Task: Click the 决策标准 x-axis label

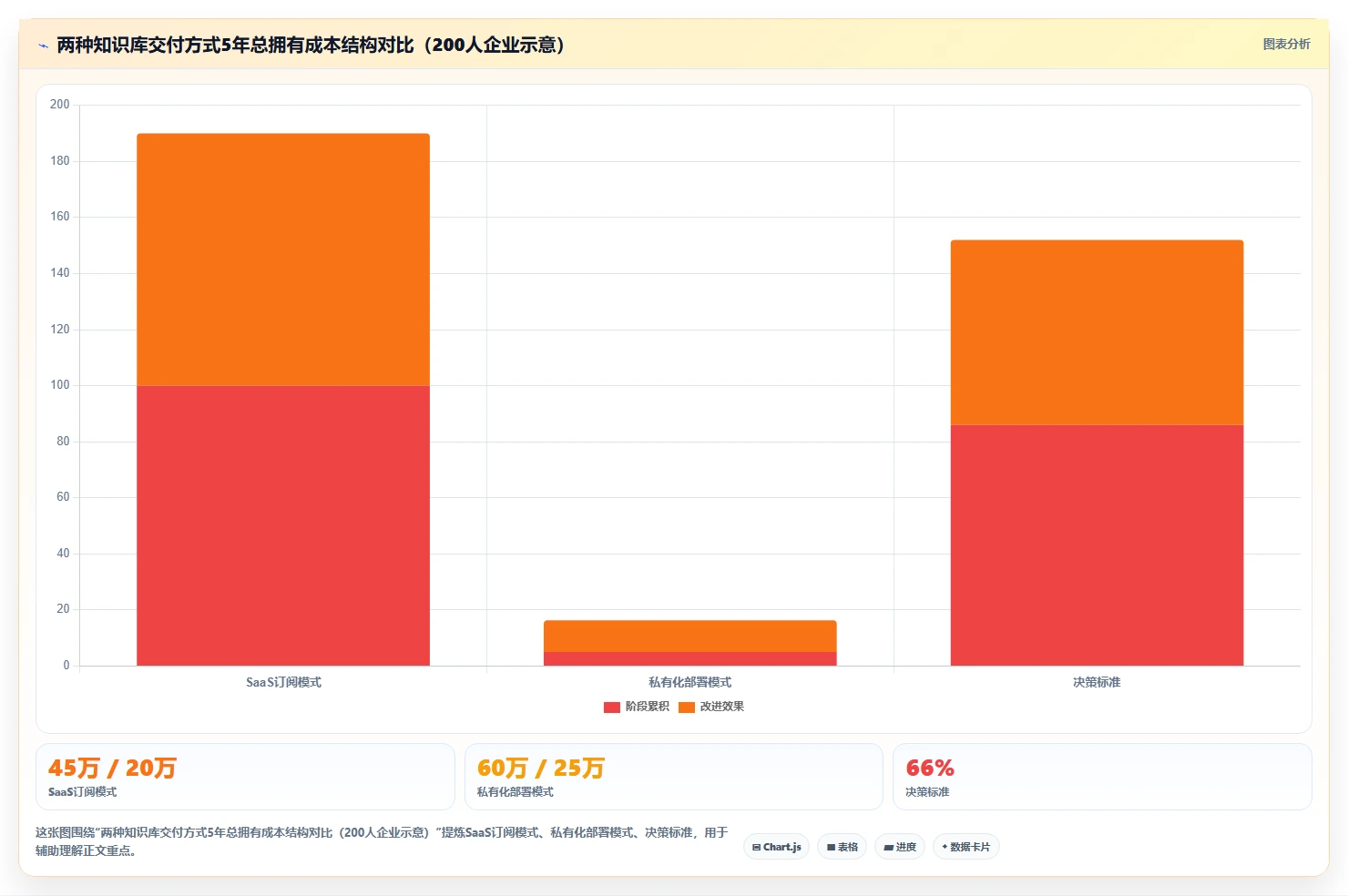Action: click(1097, 682)
